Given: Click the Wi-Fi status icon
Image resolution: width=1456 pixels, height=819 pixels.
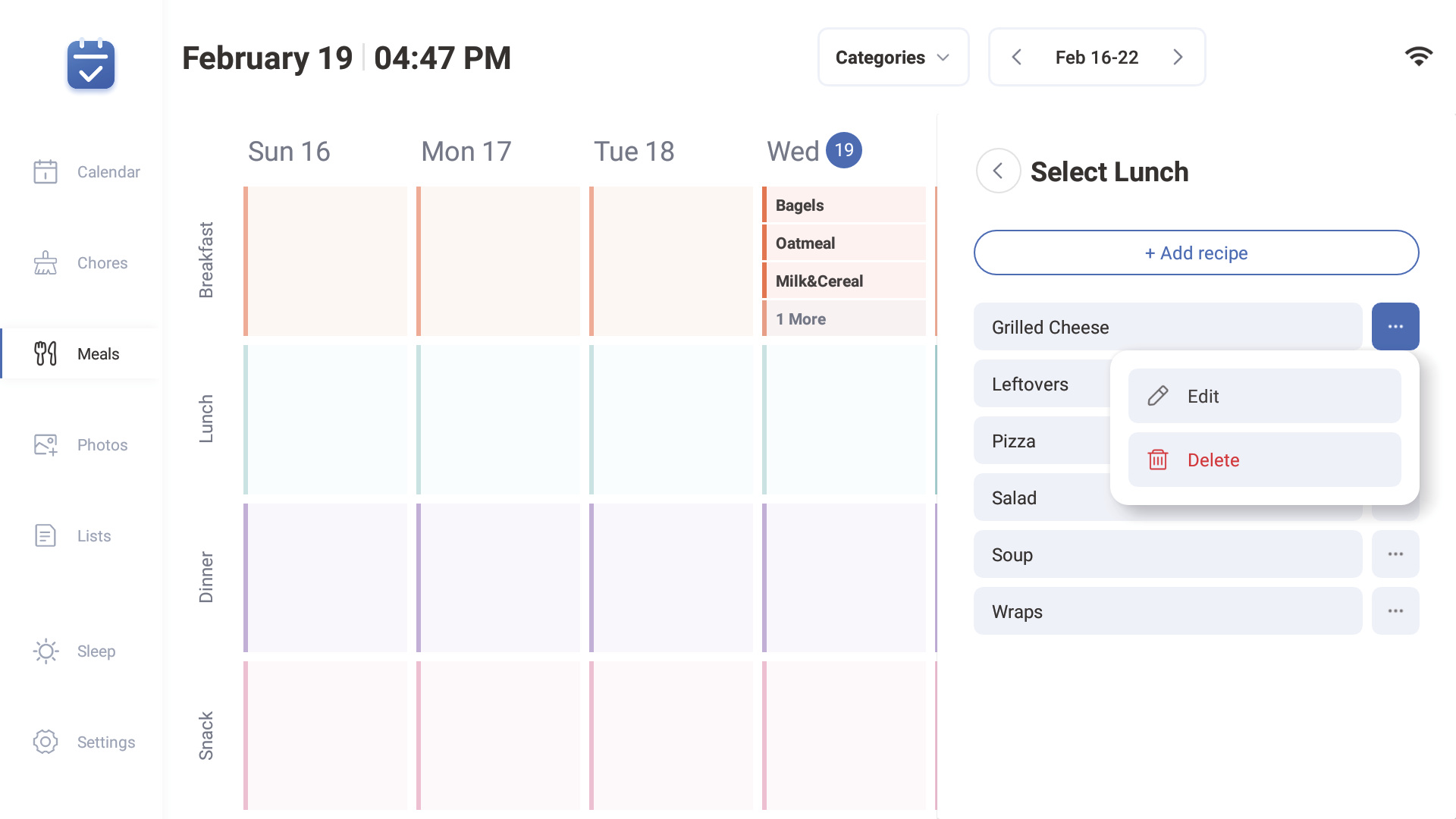Looking at the screenshot, I should click(x=1418, y=57).
